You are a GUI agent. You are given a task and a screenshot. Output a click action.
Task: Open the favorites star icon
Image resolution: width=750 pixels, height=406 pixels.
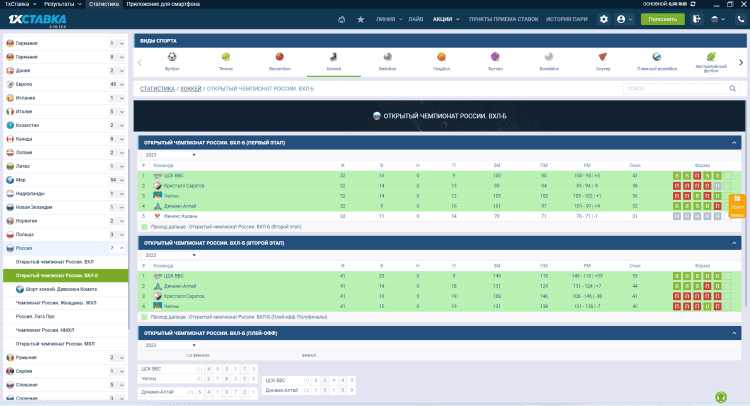(360, 19)
